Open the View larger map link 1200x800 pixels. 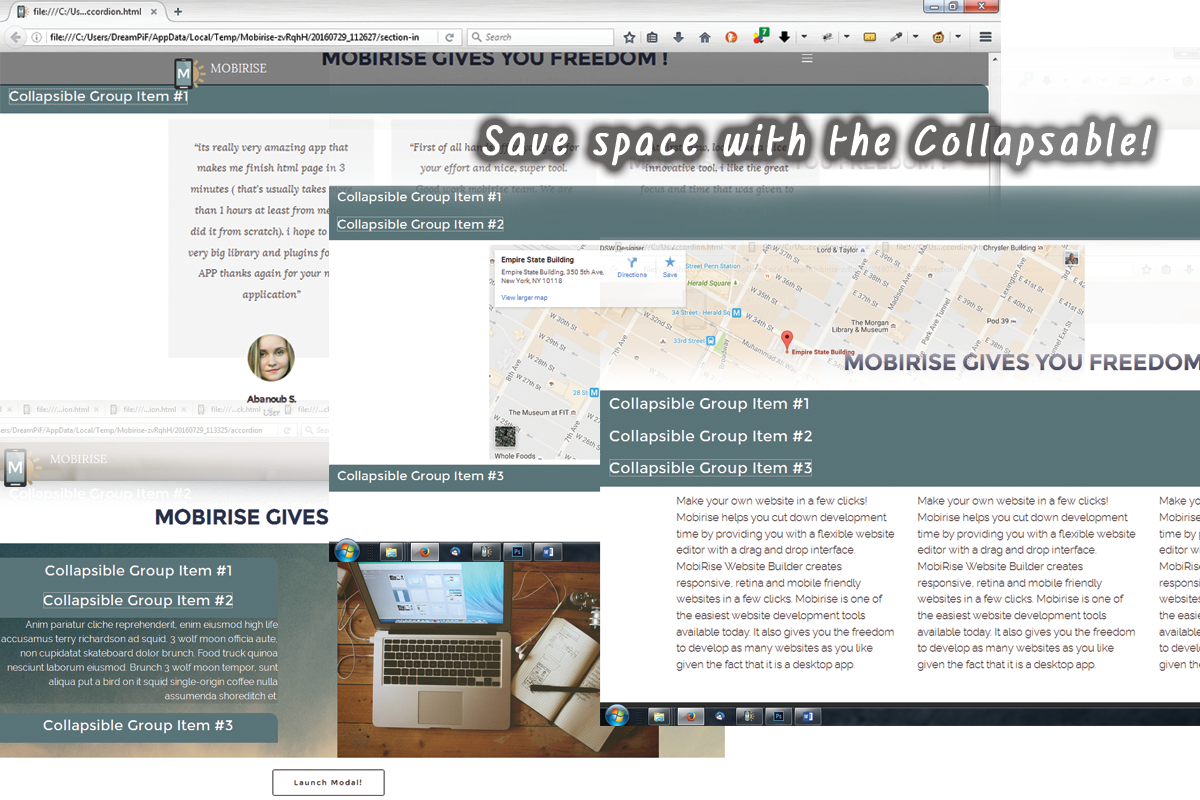pos(524,298)
